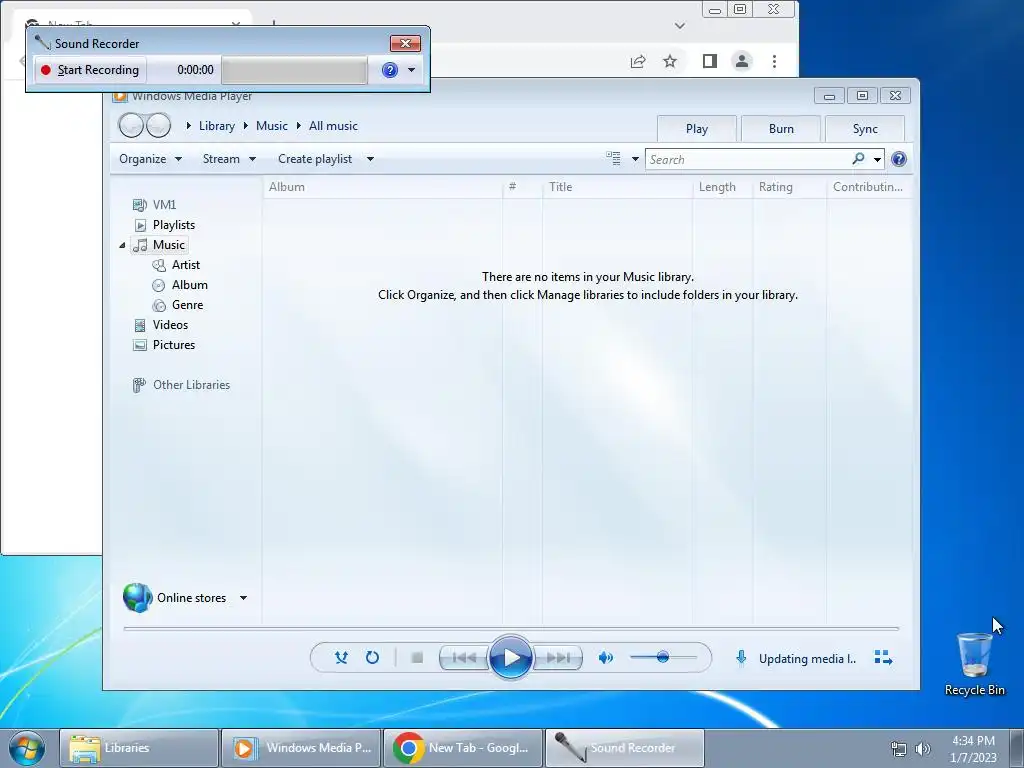
Task: Open the Windows Start button
Action: tap(27, 748)
